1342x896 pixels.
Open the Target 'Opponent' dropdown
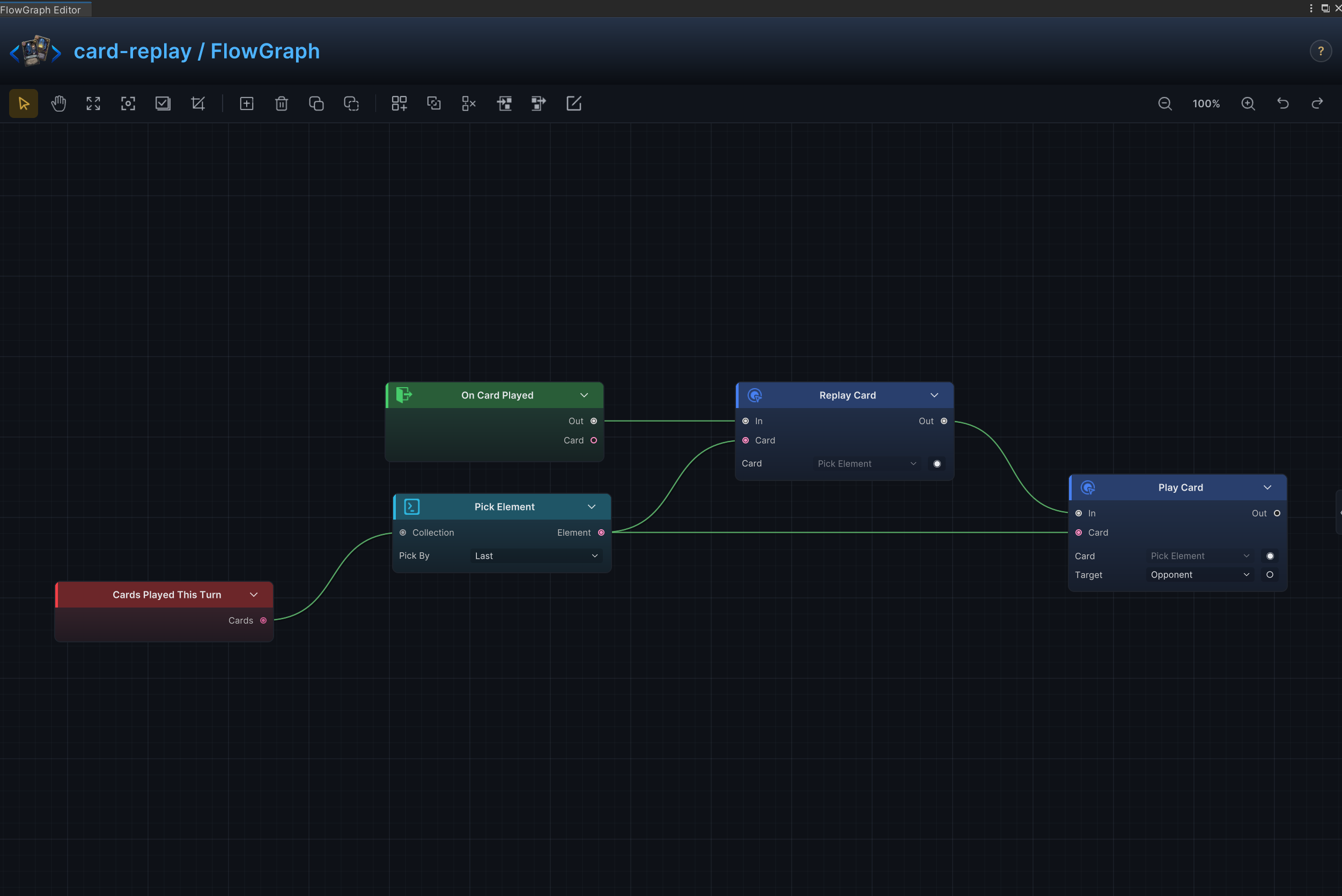[1200, 575]
